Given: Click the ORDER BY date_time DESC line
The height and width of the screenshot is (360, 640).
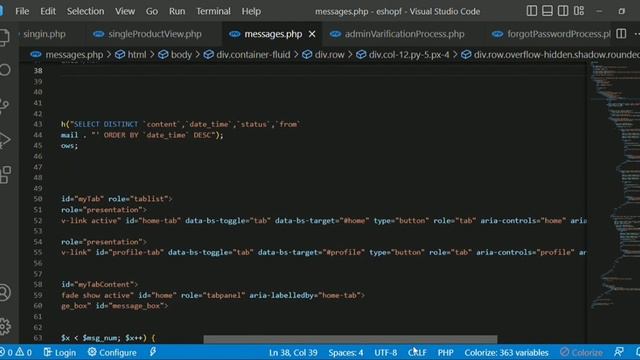Looking at the screenshot, I should click(x=142, y=135).
